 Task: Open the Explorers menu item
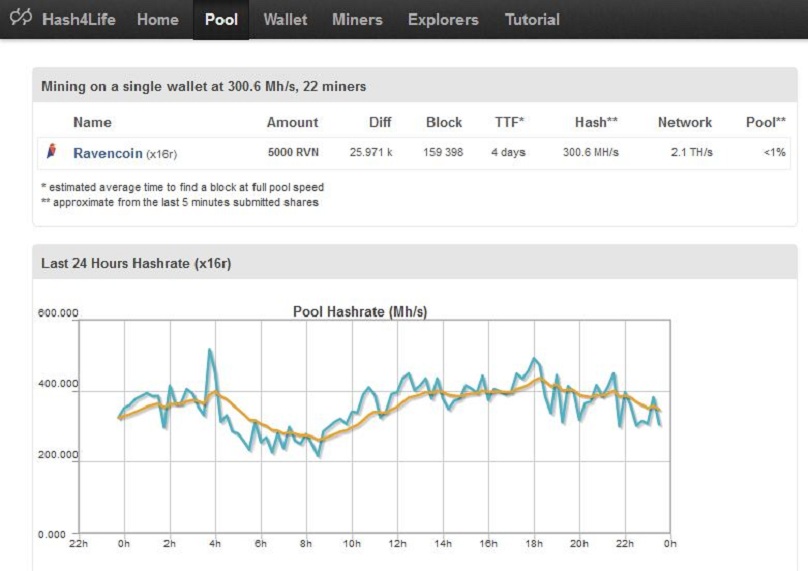tap(443, 20)
